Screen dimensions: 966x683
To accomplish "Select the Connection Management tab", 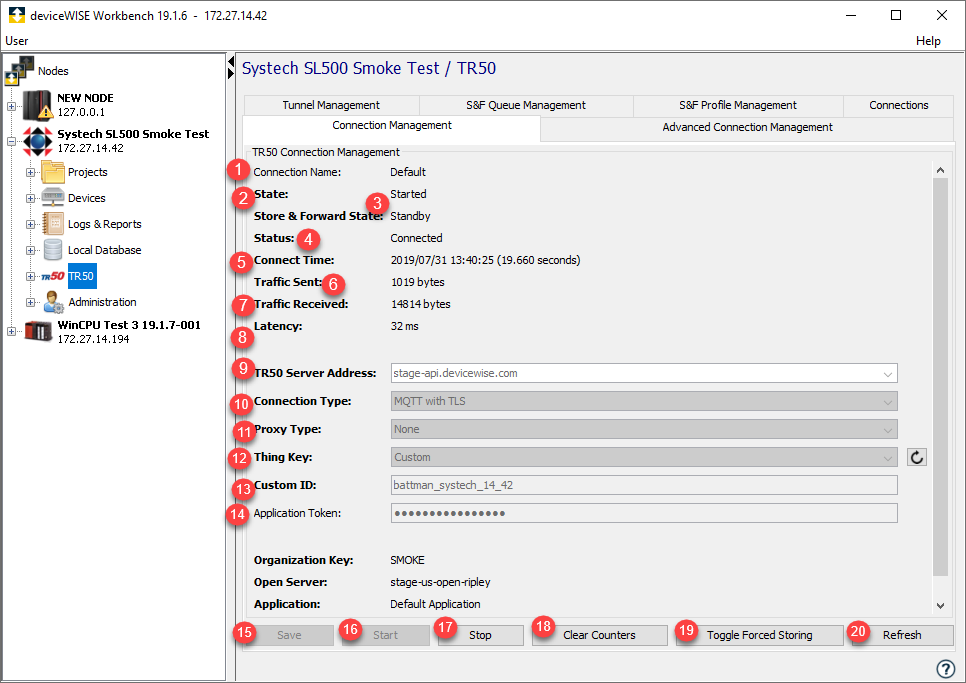I will (392, 126).
